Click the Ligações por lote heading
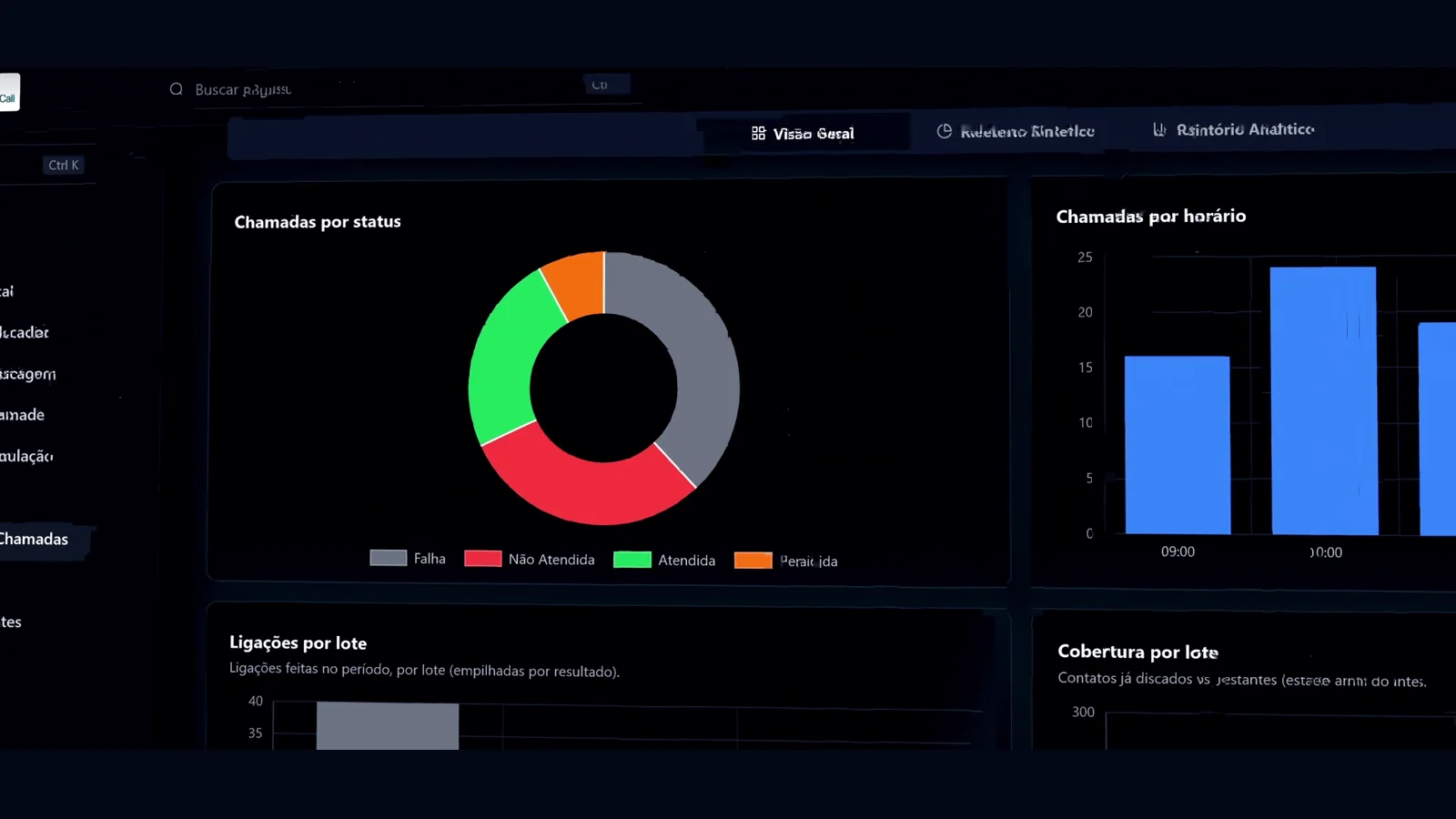 [x=298, y=643]
